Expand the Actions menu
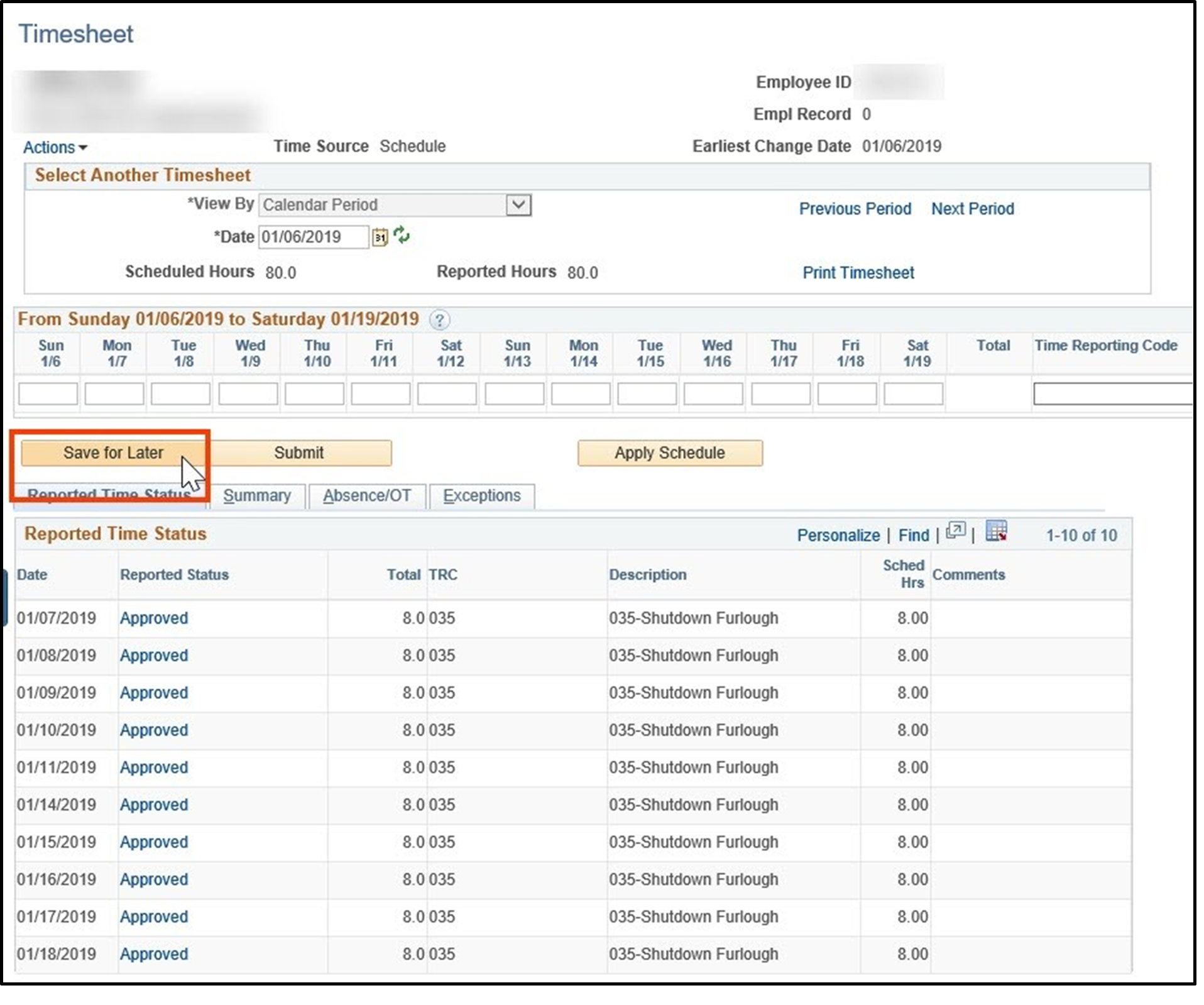This screenshot has width=1204, height=1005. [53, 147]
